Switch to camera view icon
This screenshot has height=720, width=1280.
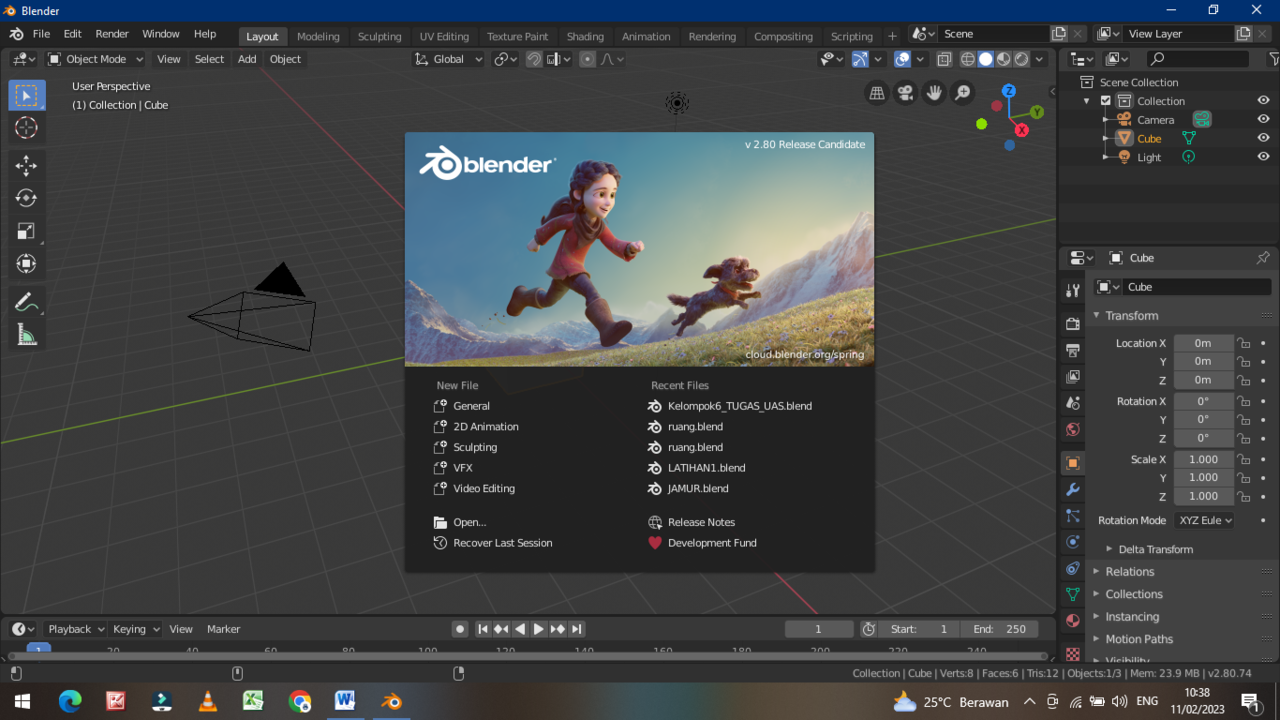point(905,93)
